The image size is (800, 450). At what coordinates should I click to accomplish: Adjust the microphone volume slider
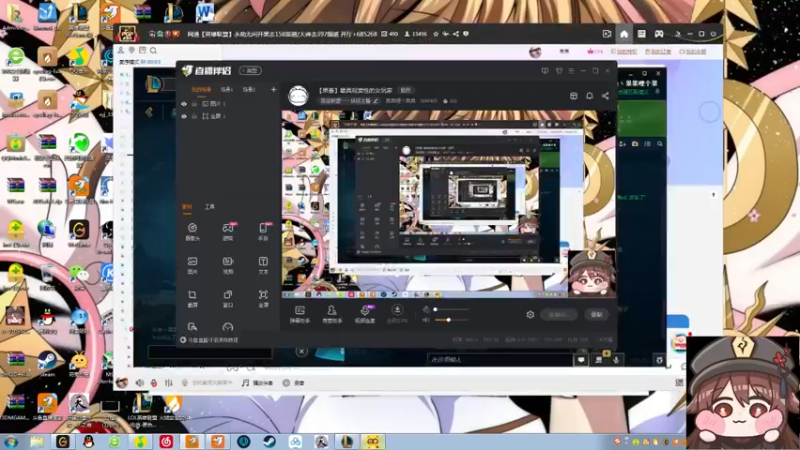coord(452,309)
